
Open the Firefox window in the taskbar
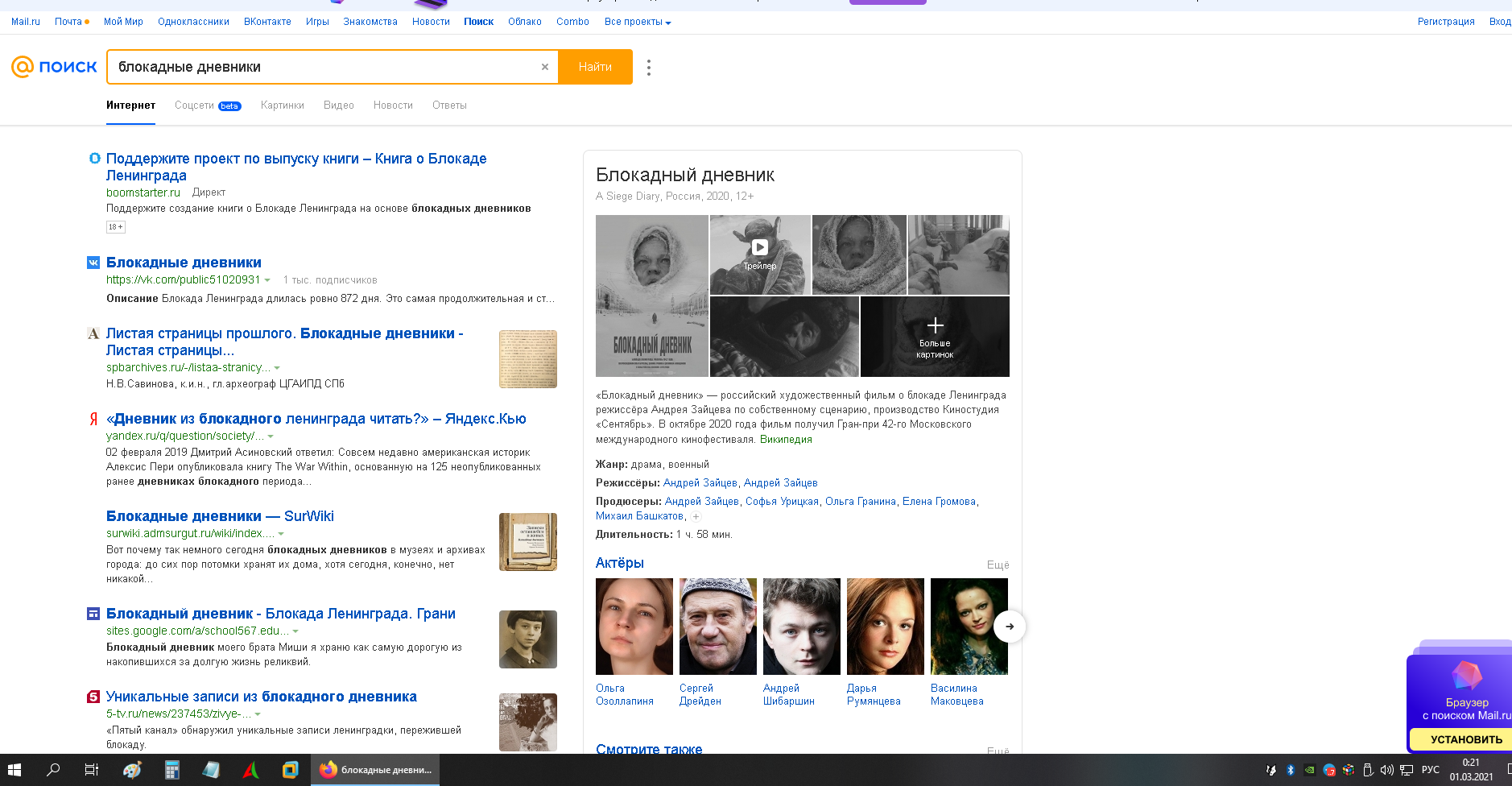tap(374, 770)
